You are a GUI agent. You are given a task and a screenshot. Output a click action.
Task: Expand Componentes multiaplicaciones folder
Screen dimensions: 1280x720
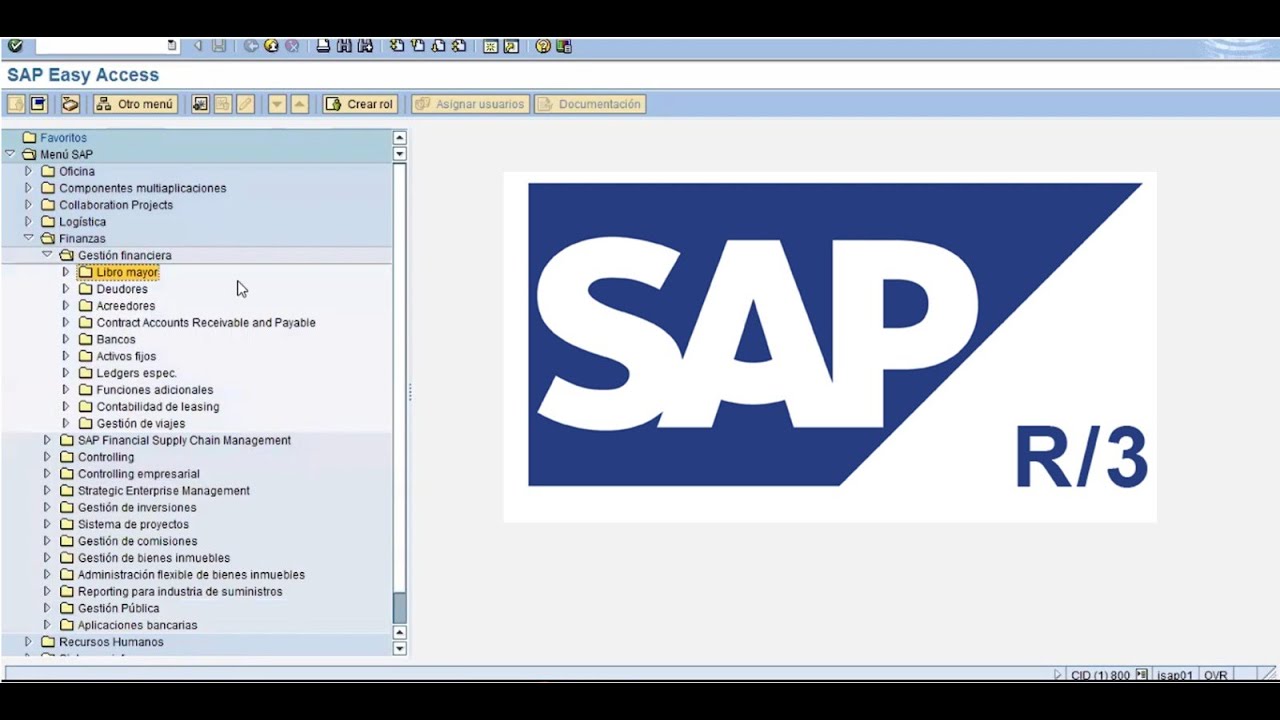[x=28, y=188]
